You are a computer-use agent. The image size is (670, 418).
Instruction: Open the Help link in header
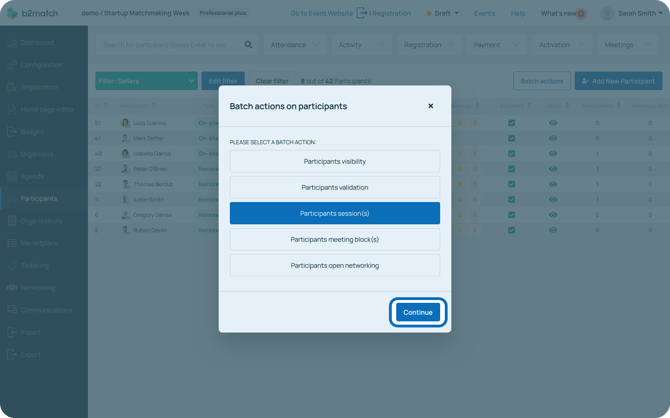pos(517,13)
